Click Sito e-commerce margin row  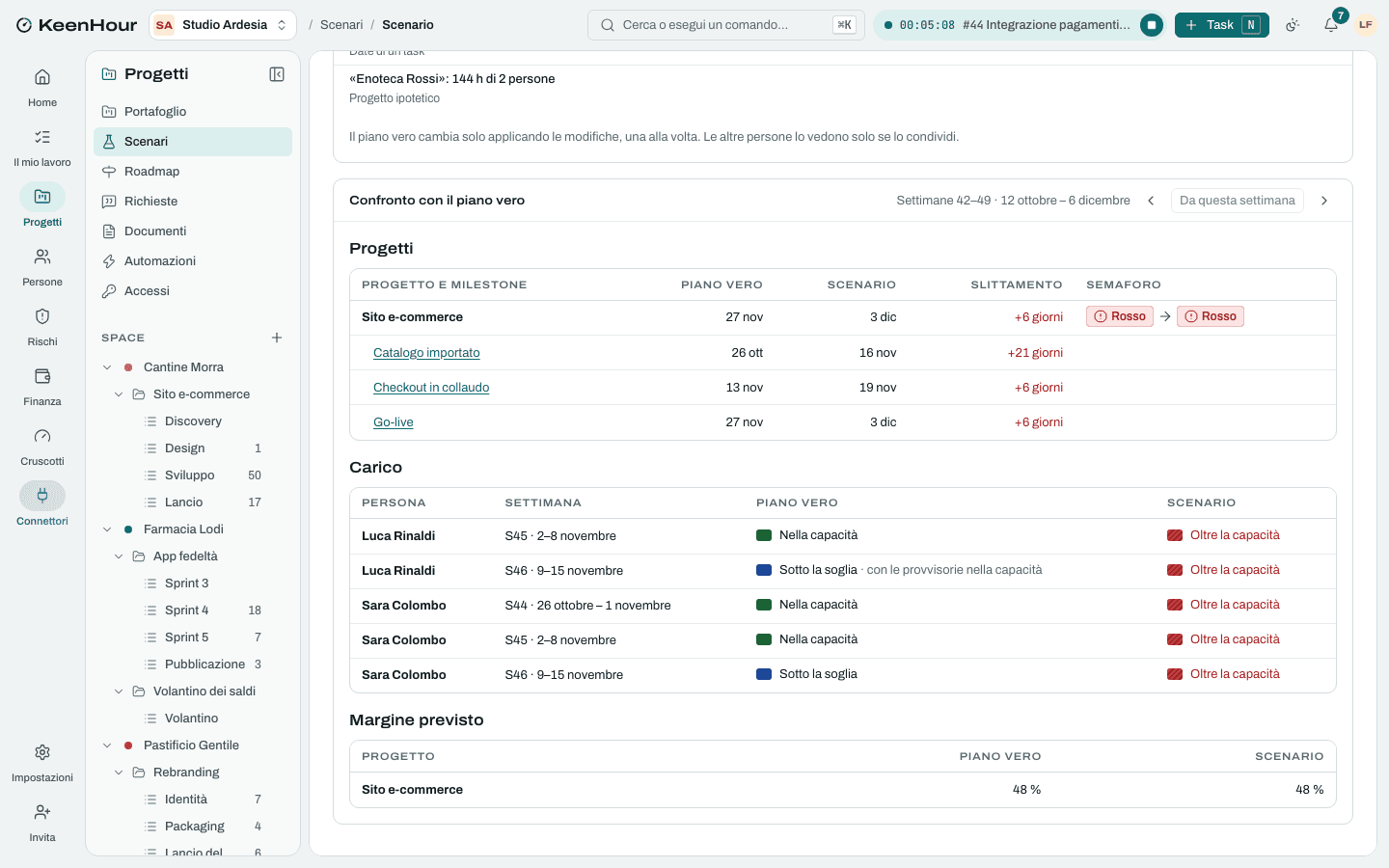[x=843, y=790]
